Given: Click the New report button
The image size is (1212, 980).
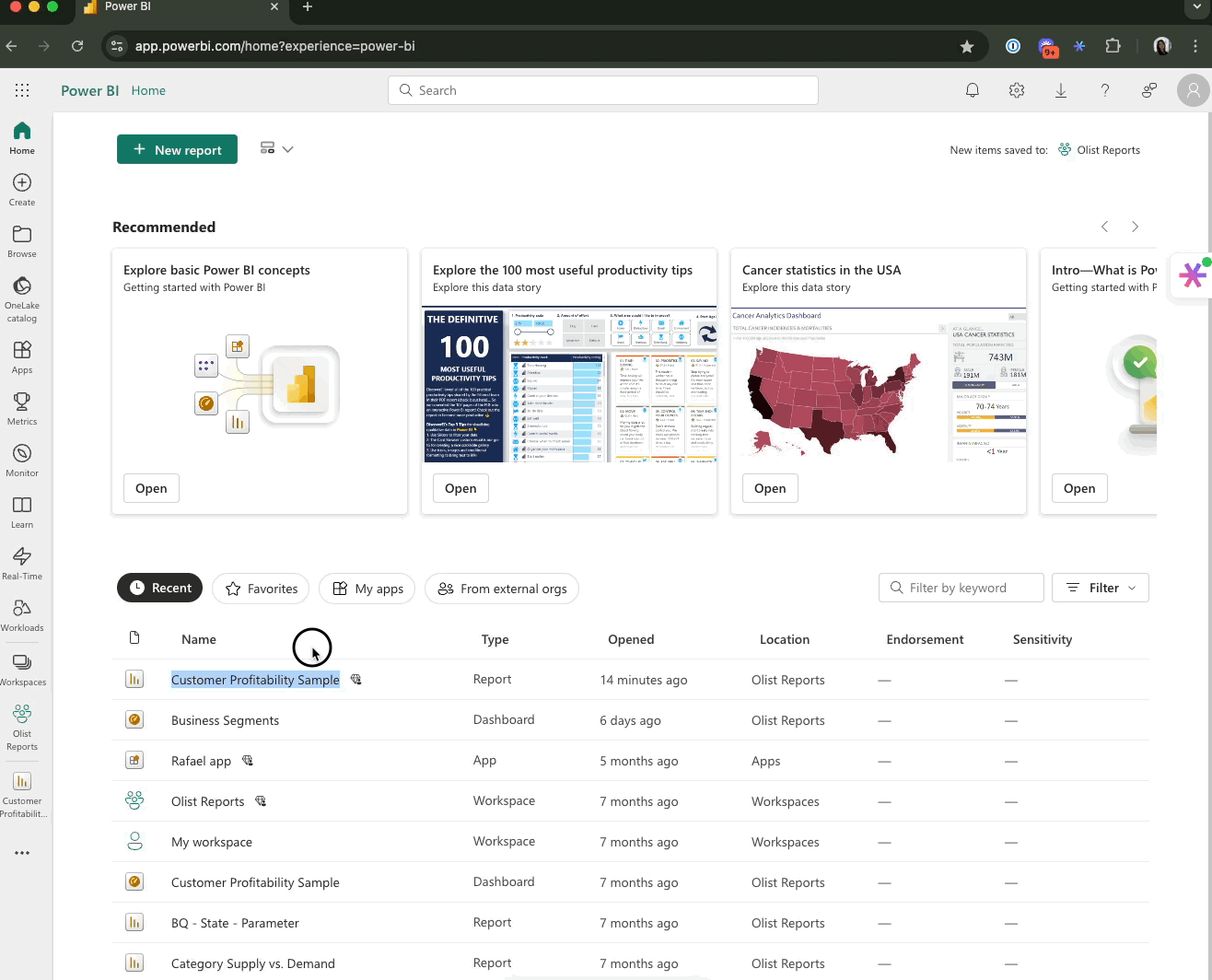Looking at the screenshot, I should point(177,149).
